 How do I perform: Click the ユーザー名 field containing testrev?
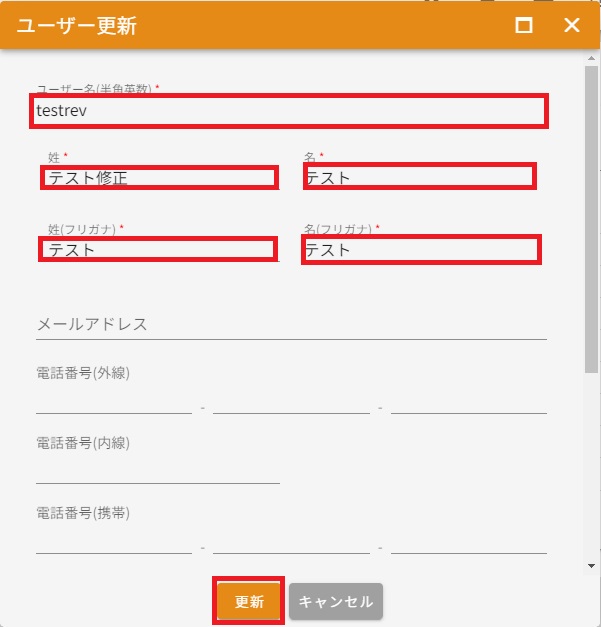tap(290, 111)
